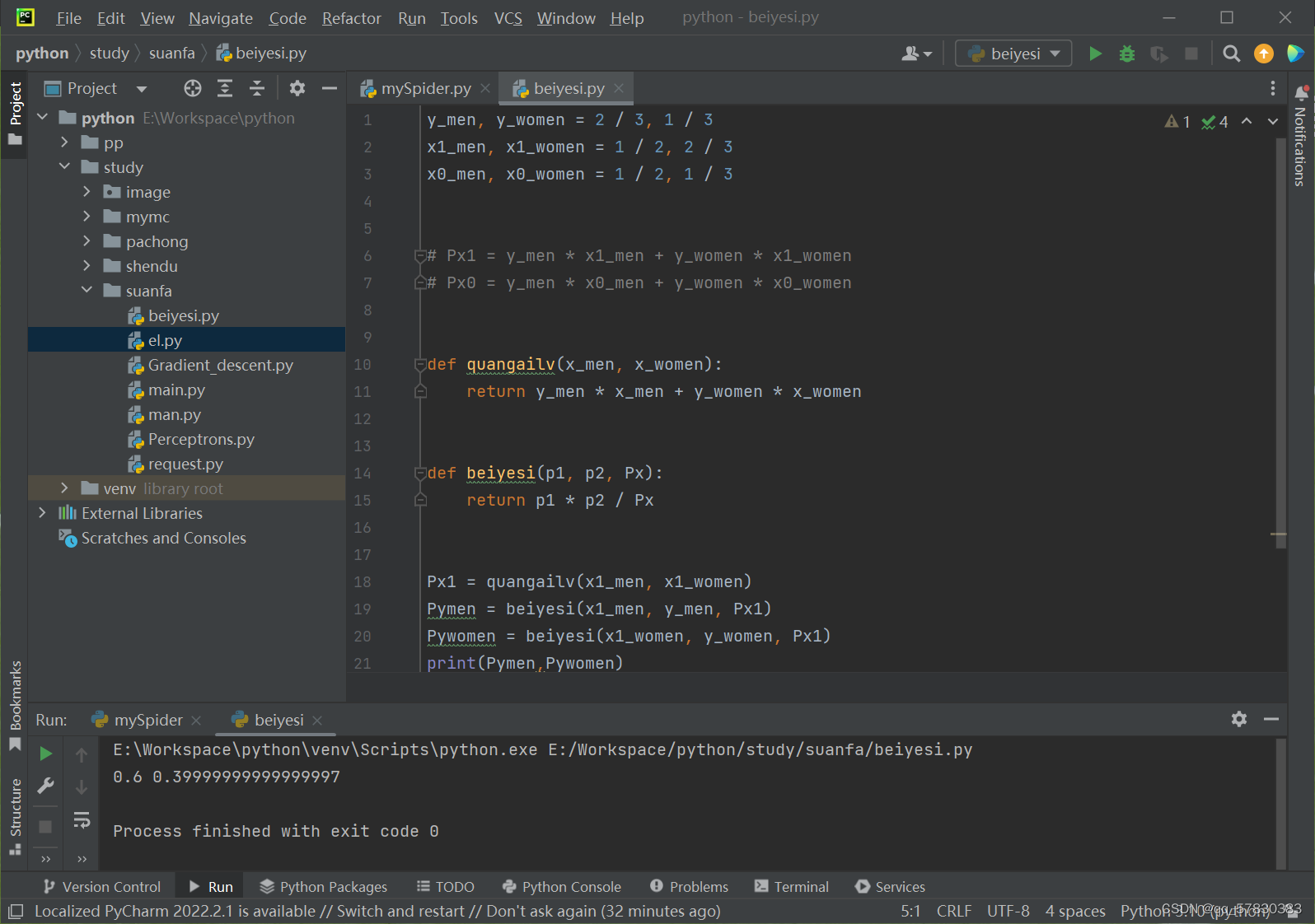
Task: Open the Services tool window
Action: (891, 887)
